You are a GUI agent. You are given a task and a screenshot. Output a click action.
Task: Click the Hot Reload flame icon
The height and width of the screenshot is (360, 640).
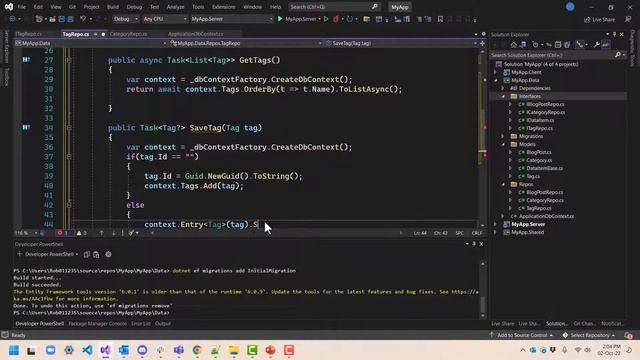336,19
